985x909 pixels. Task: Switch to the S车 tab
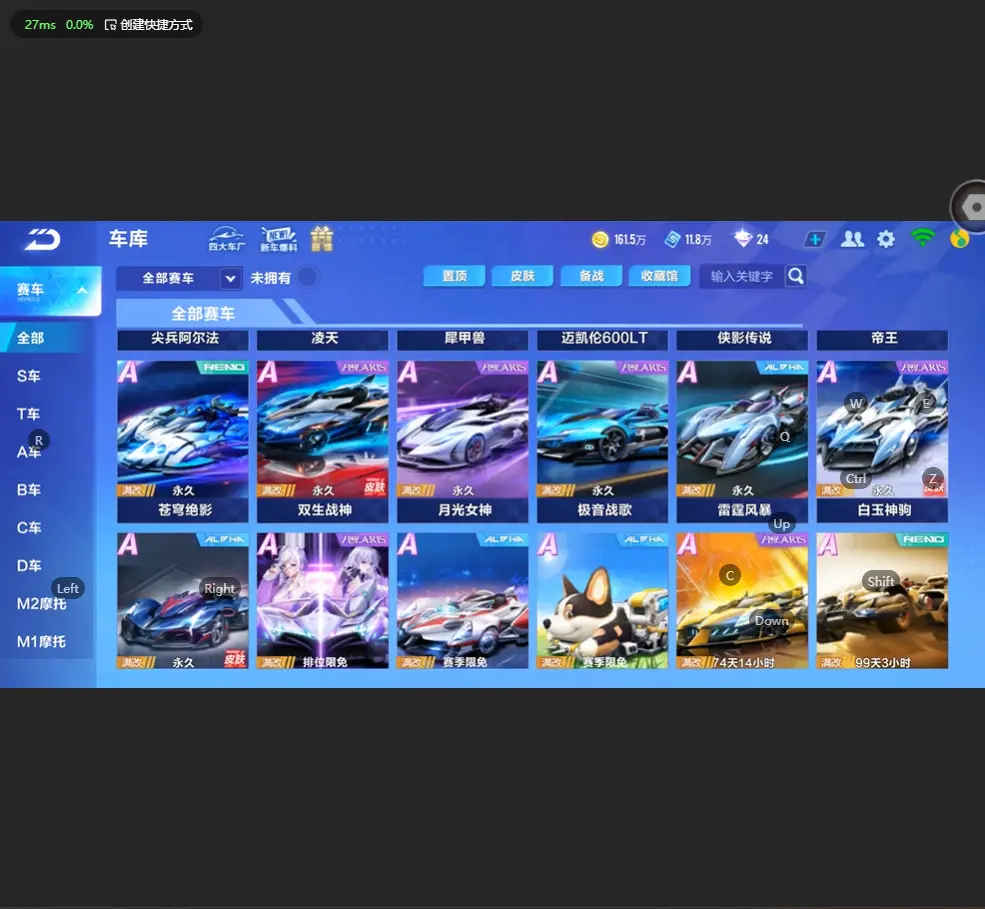(29, 376)
